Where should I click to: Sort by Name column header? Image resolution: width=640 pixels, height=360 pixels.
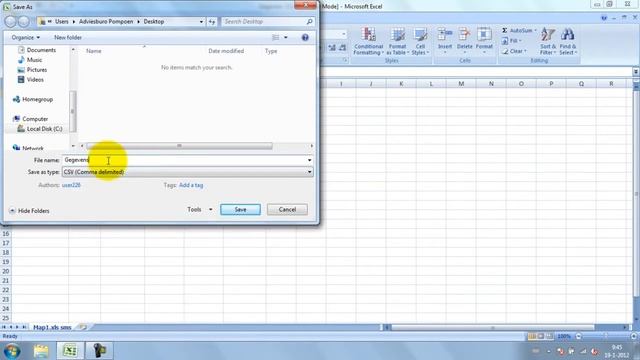[x=93, y=51]
